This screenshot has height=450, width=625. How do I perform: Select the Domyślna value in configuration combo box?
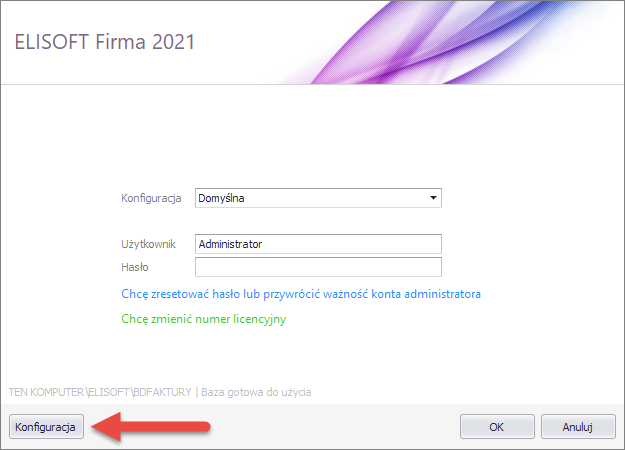(x=221, y=198)
